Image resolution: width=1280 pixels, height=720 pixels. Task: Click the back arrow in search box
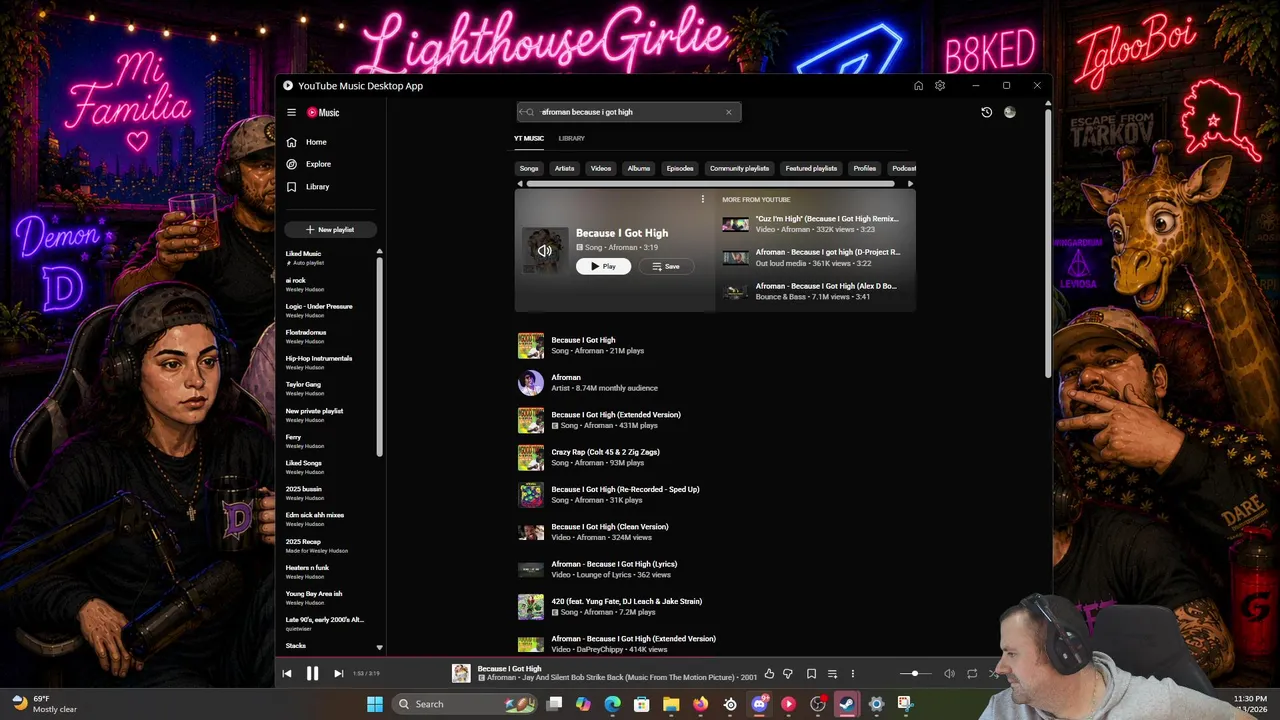524,112
